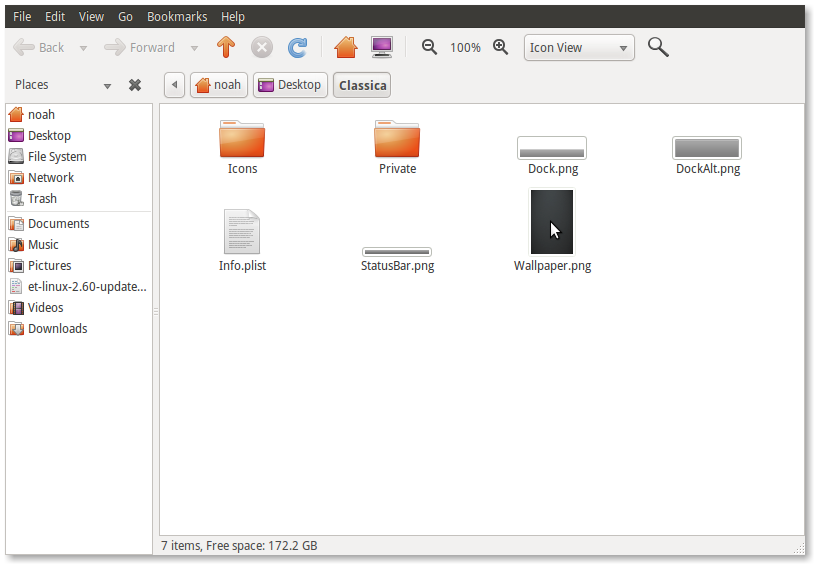Open the Computer location in the toolbar
The image size is (814, 564).
(382, 47)
